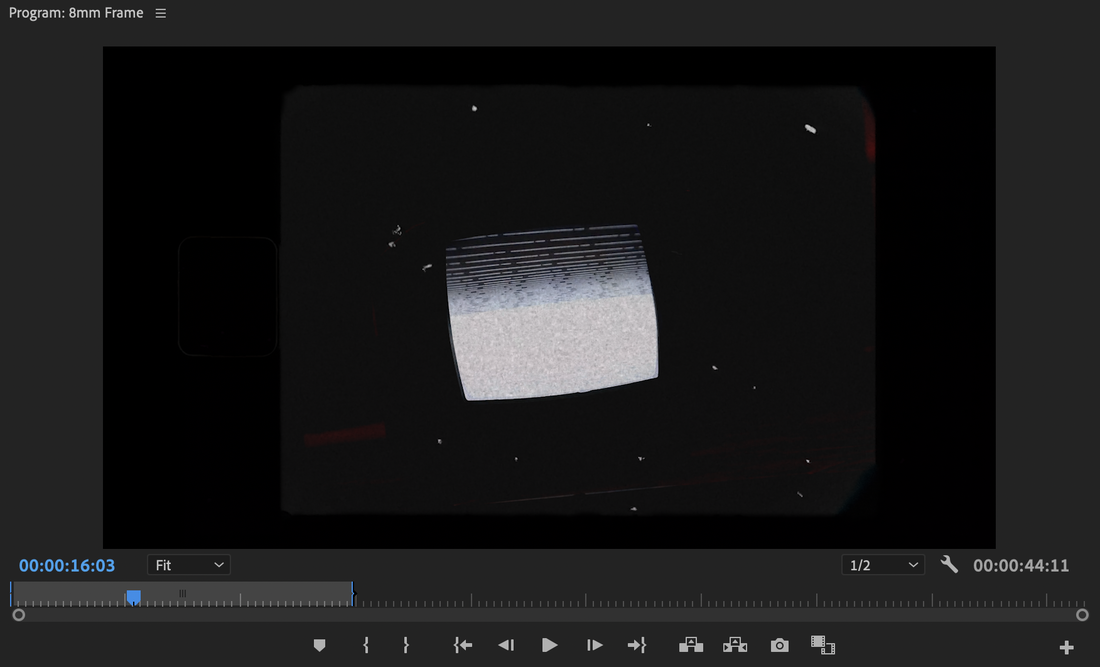1100x667 pixels.
Task: Click the left zoom scroll bar handle
Action: (x=19, y=615)
